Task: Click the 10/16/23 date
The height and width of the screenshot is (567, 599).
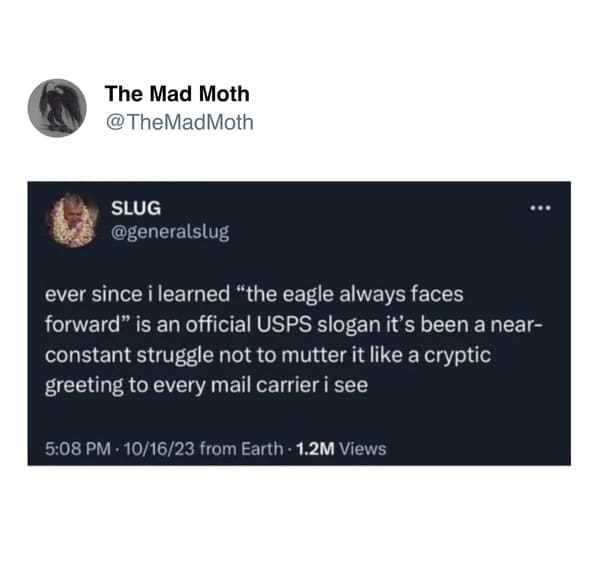Action: coord(159,449)
